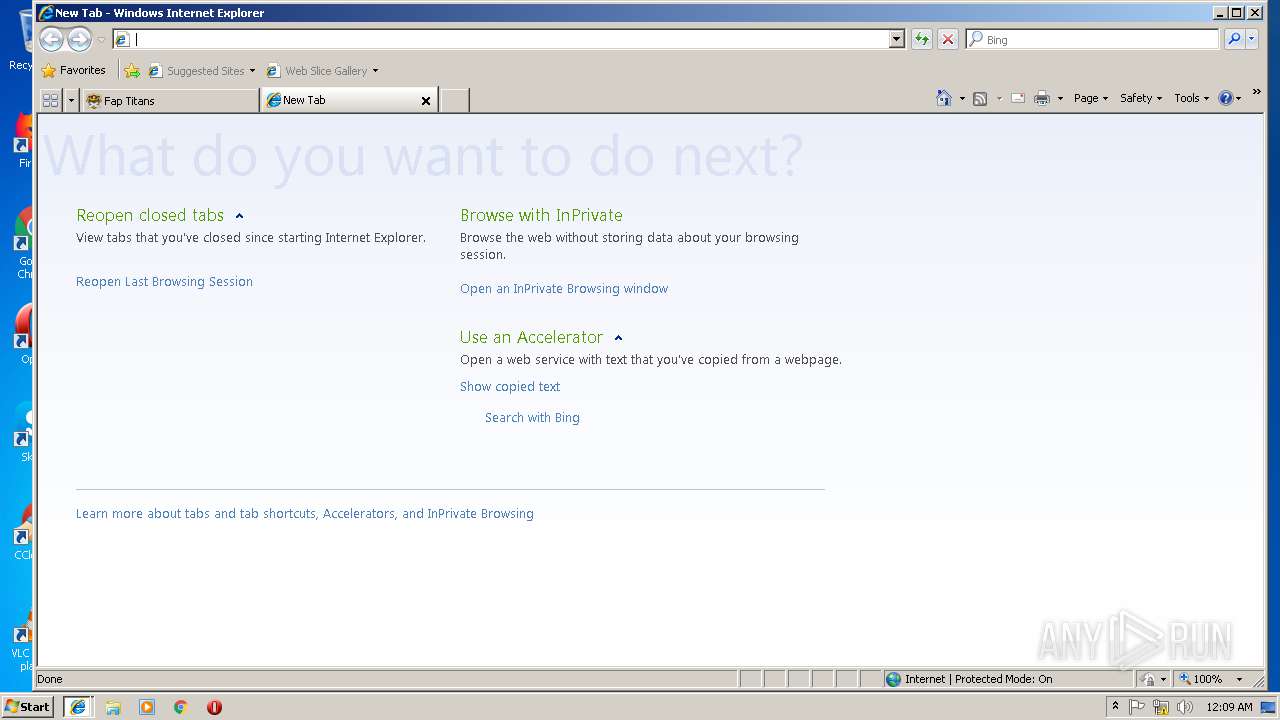Click the red Stop loading button

point(948,39)
